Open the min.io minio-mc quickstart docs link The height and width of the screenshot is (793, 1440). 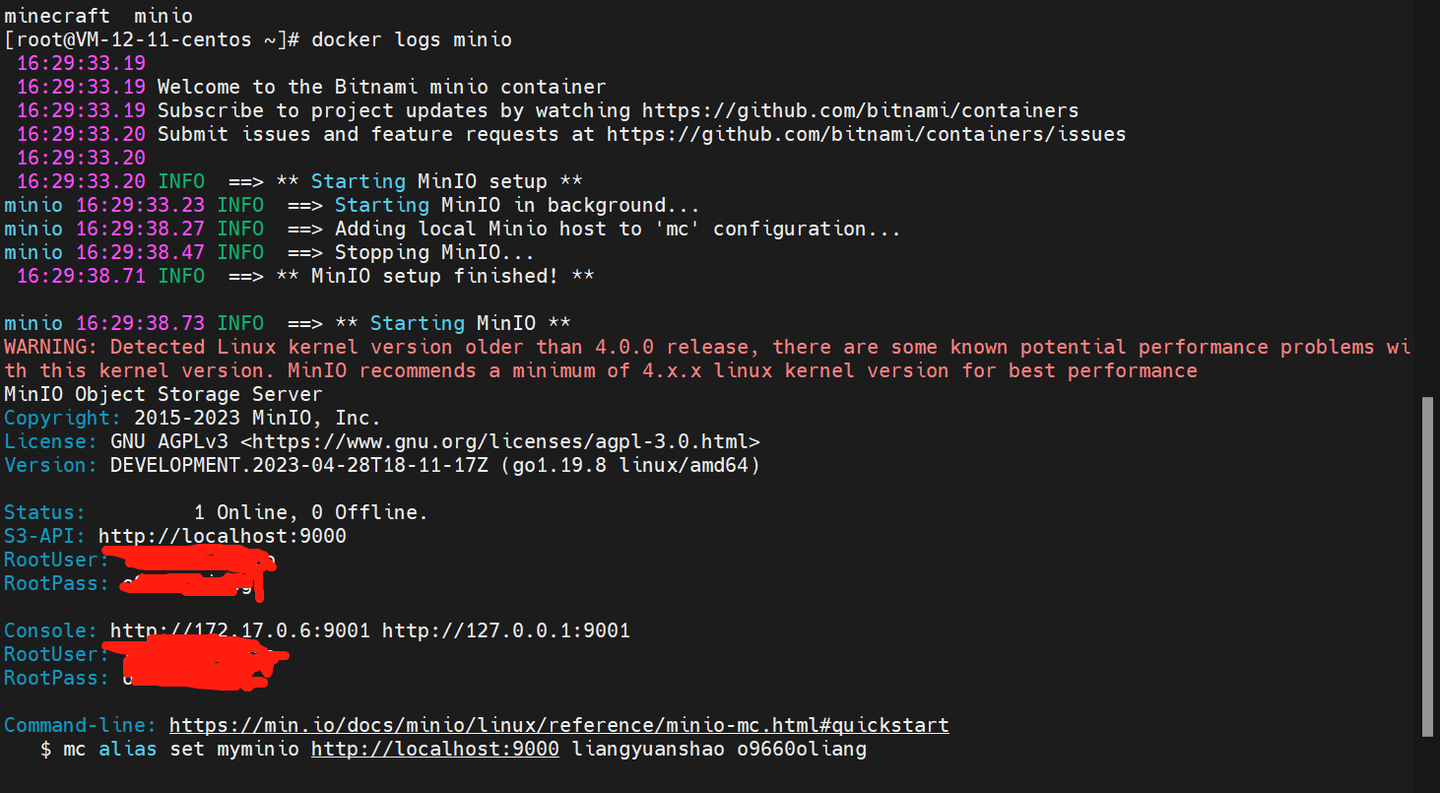[x=558, y=725]
